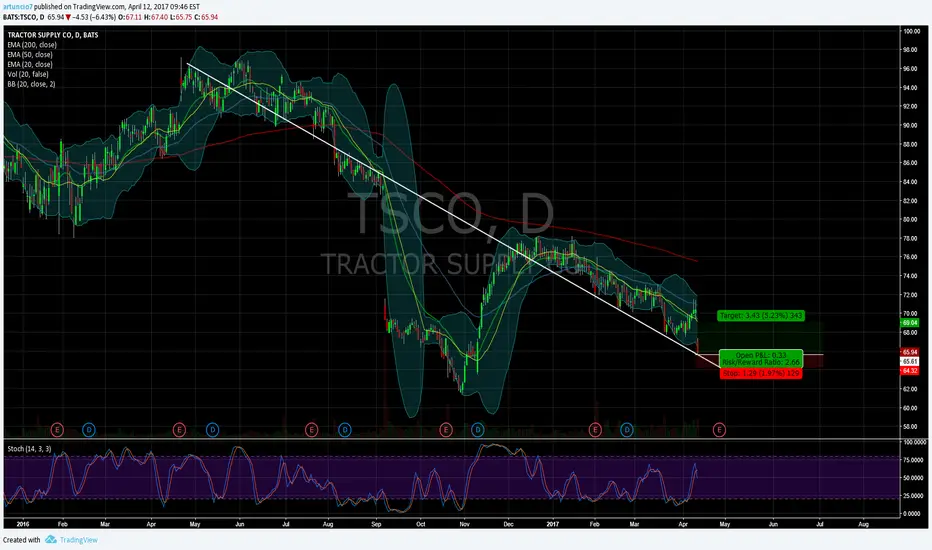Click the dividend D marker between Aug and Sep

coord(344,429)
